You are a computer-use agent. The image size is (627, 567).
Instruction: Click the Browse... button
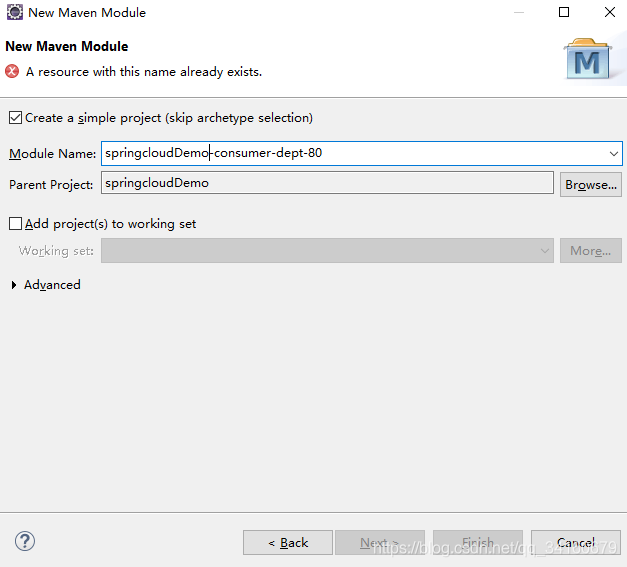pyautogui.click(x=591, y=185)
